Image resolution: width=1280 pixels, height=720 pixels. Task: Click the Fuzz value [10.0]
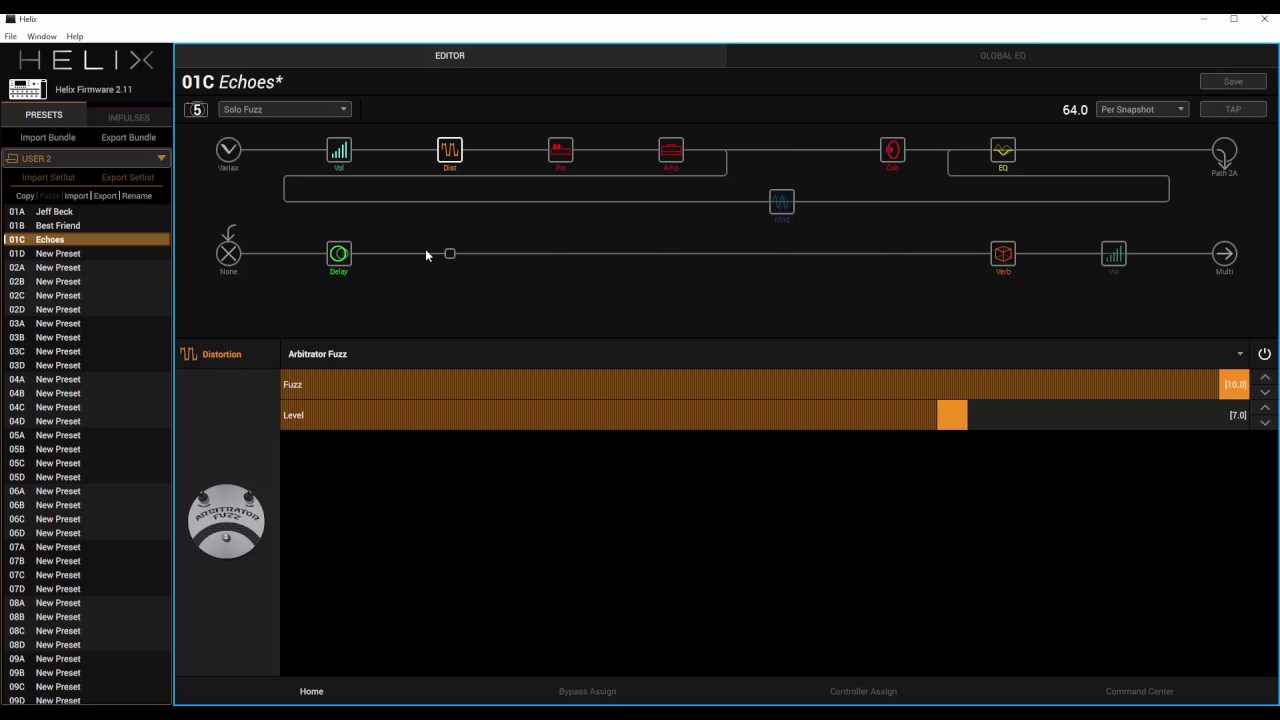(x=1235, y=385)
